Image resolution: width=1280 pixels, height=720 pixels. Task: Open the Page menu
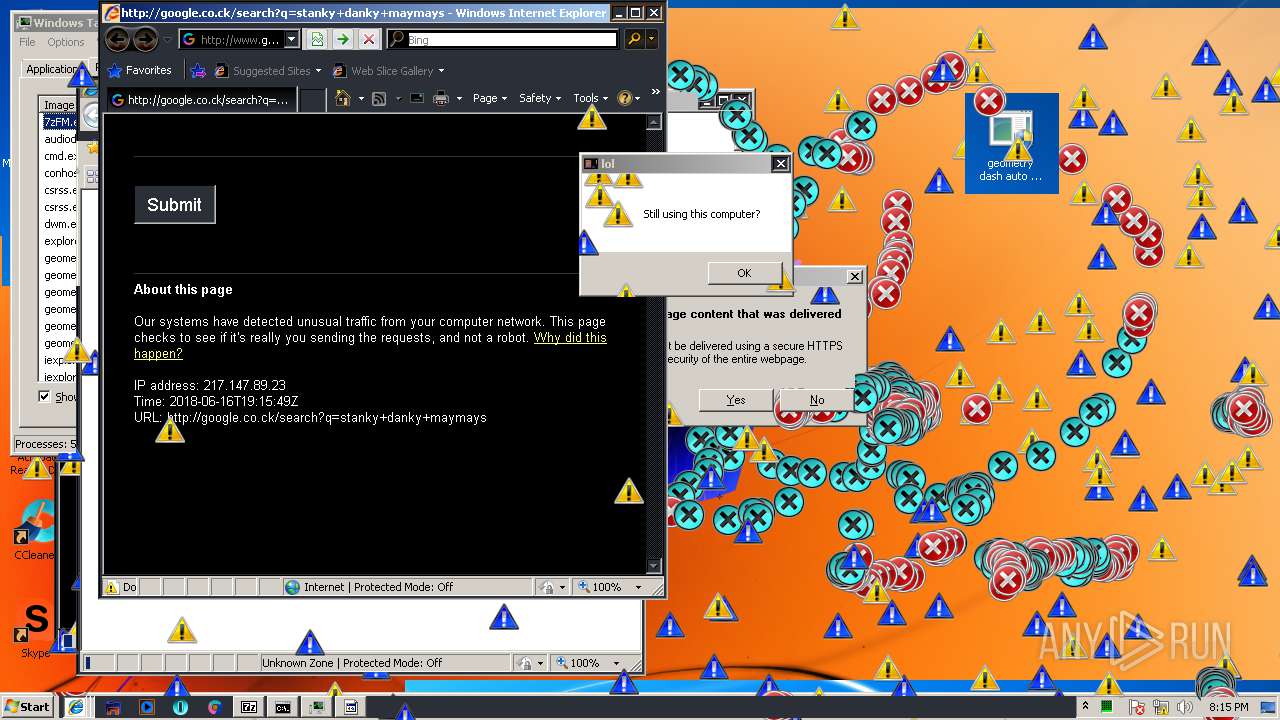click(489, 98)
